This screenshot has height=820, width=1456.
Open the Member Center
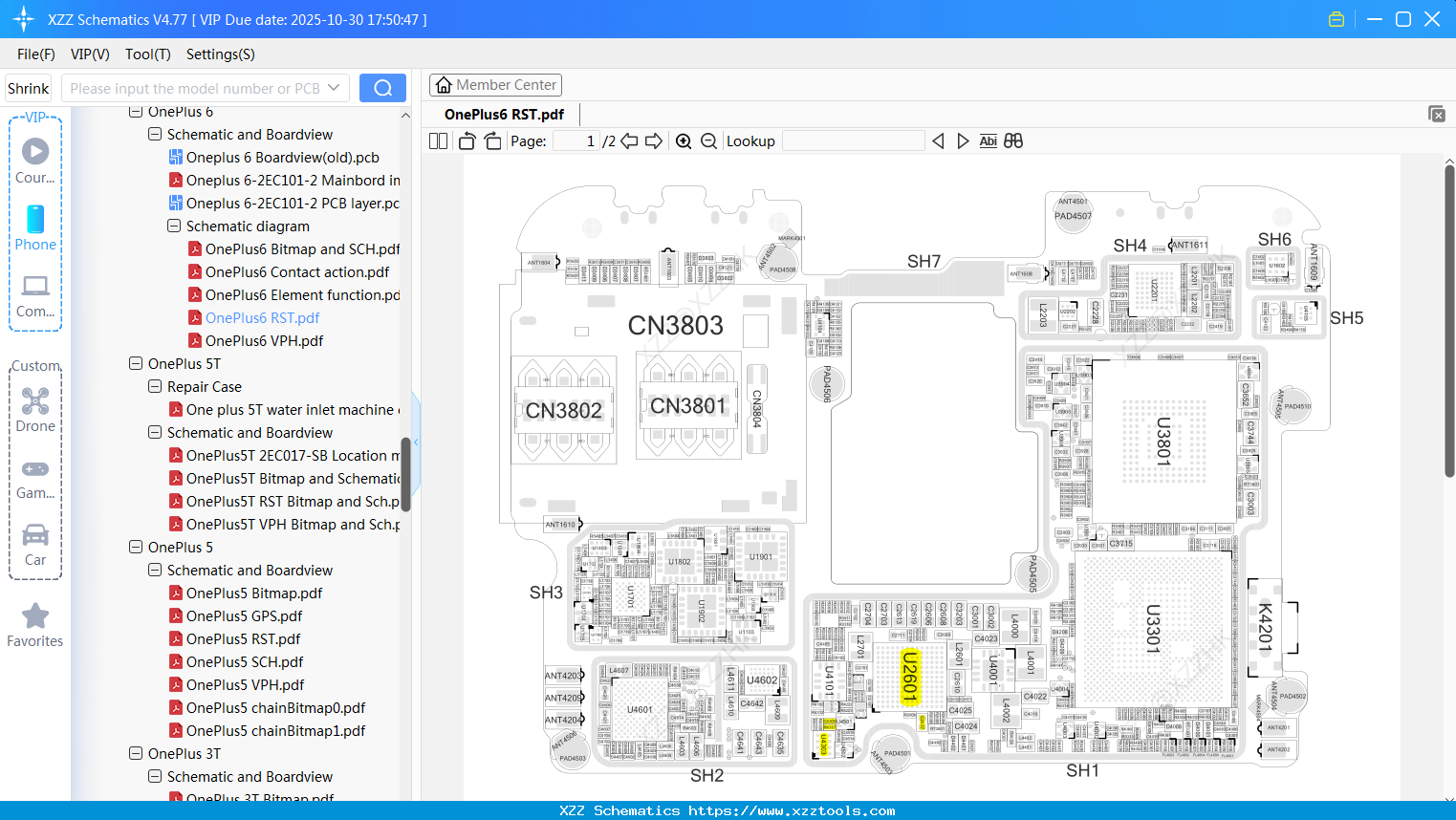pyautogui.click(x=495, y=85)
